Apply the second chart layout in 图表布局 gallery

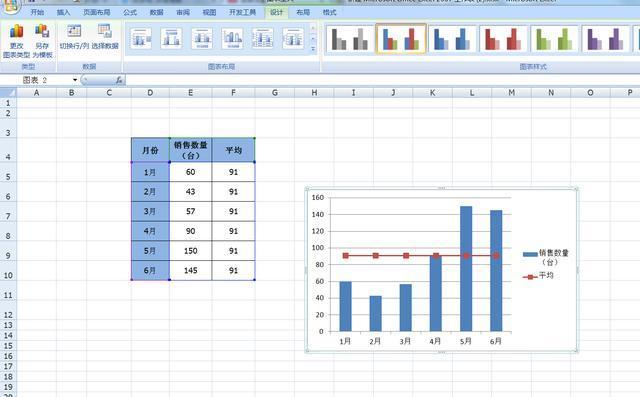pyautogui.click(x=171, y=39)
